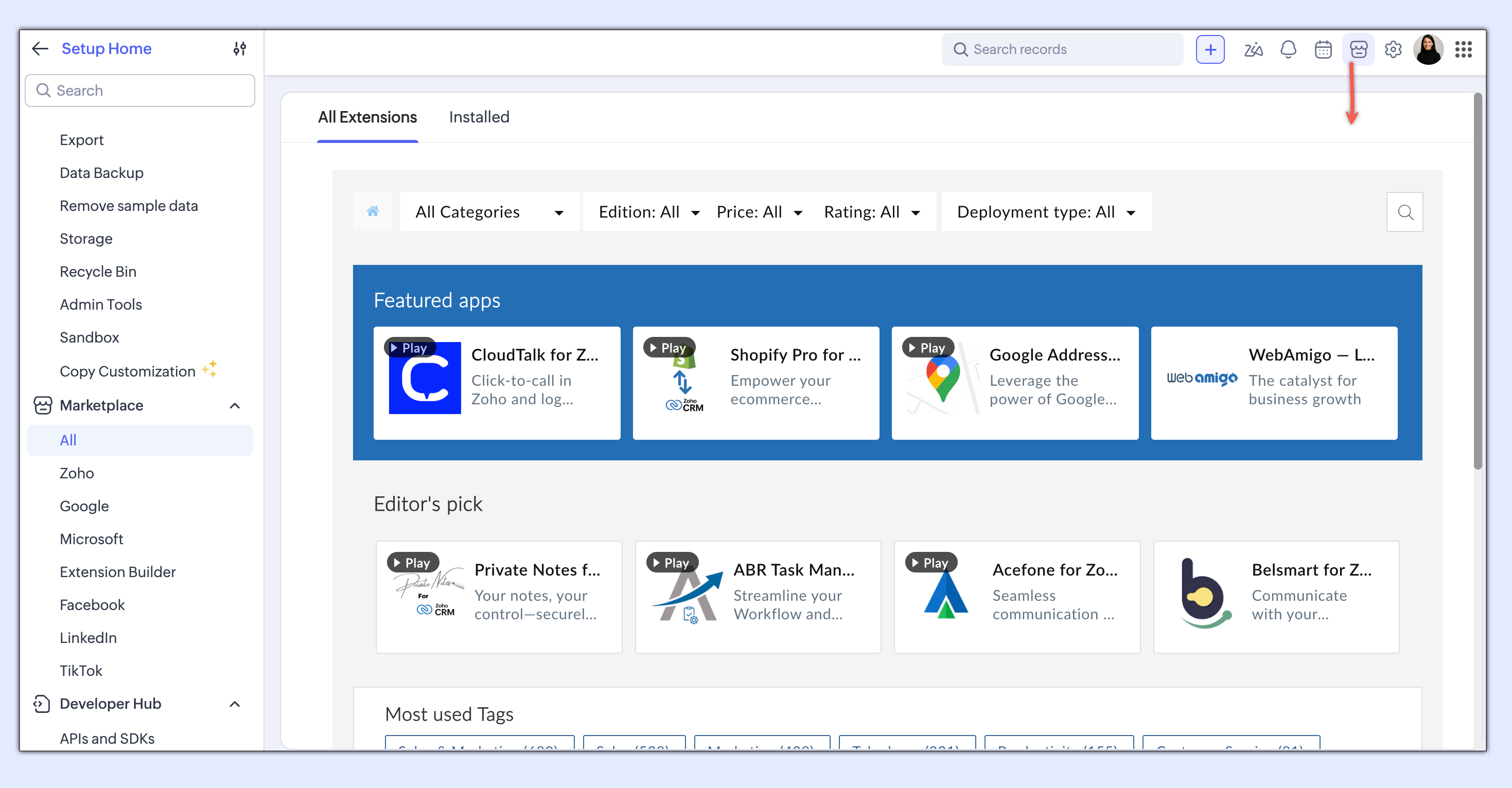Open the calendar icon in header

[x=1323, y=49]
